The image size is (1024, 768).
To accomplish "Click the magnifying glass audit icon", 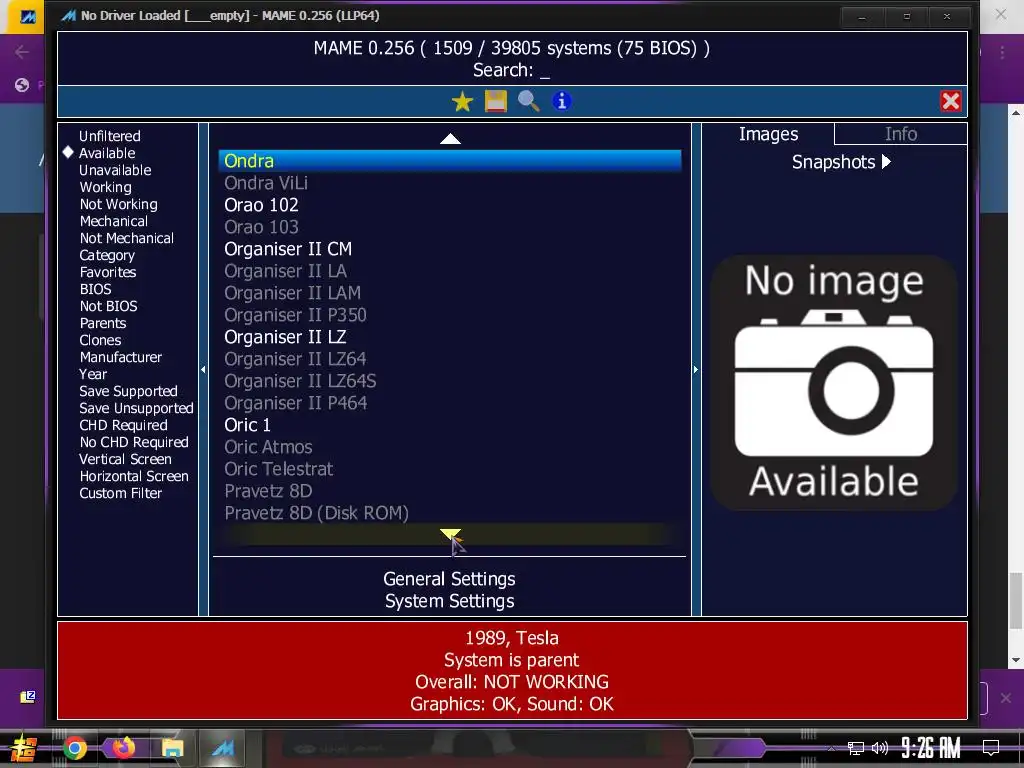I will [x=528, y=101].
